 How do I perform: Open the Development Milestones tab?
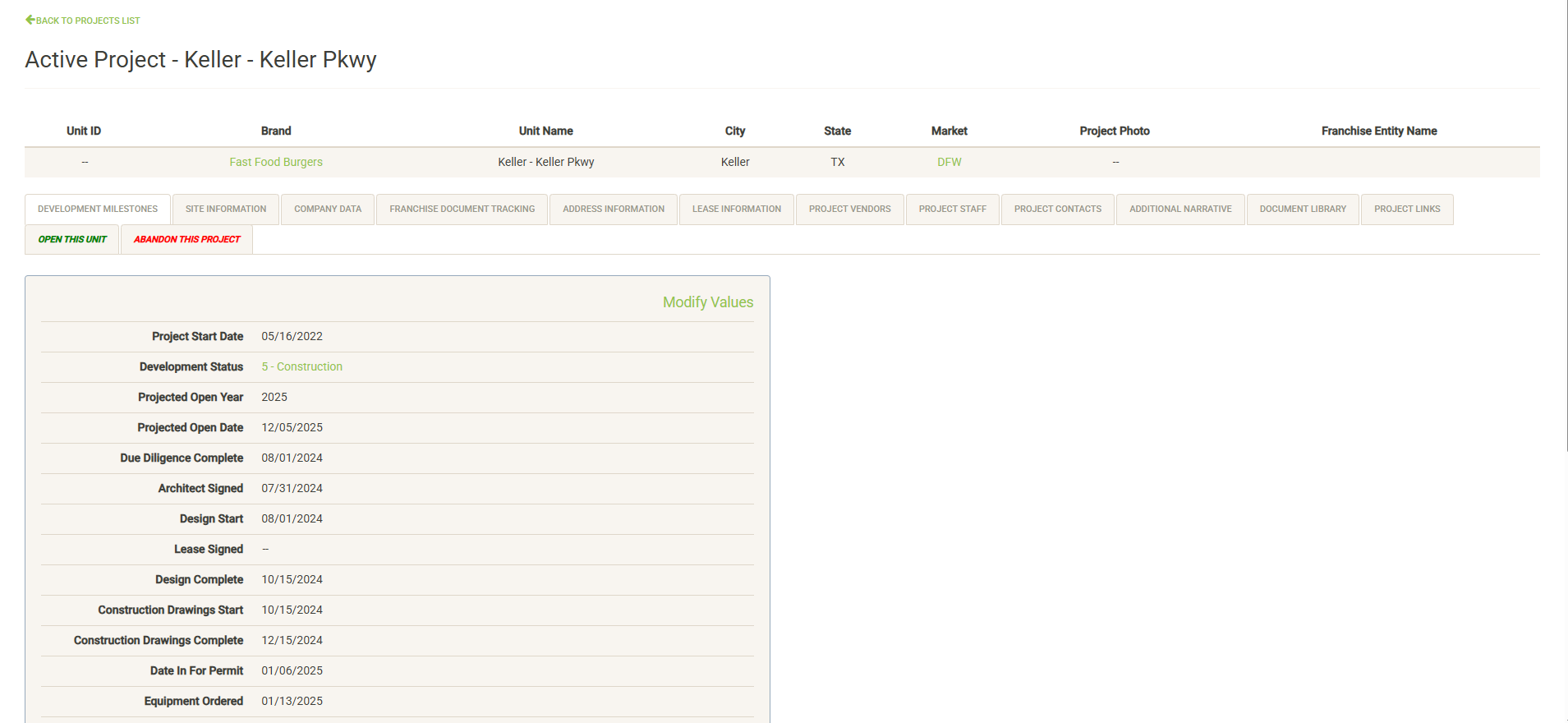click(98, 210)
